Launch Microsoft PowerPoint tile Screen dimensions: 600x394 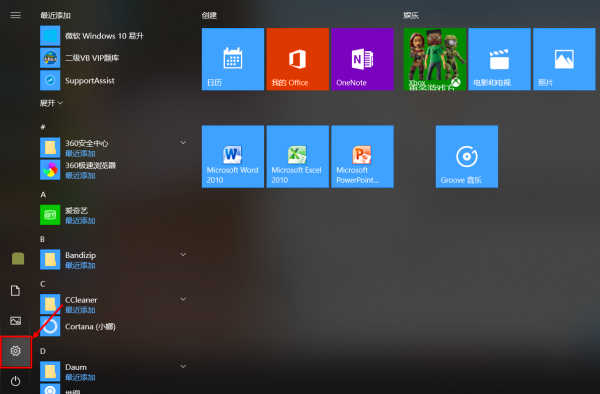(362, 156)
